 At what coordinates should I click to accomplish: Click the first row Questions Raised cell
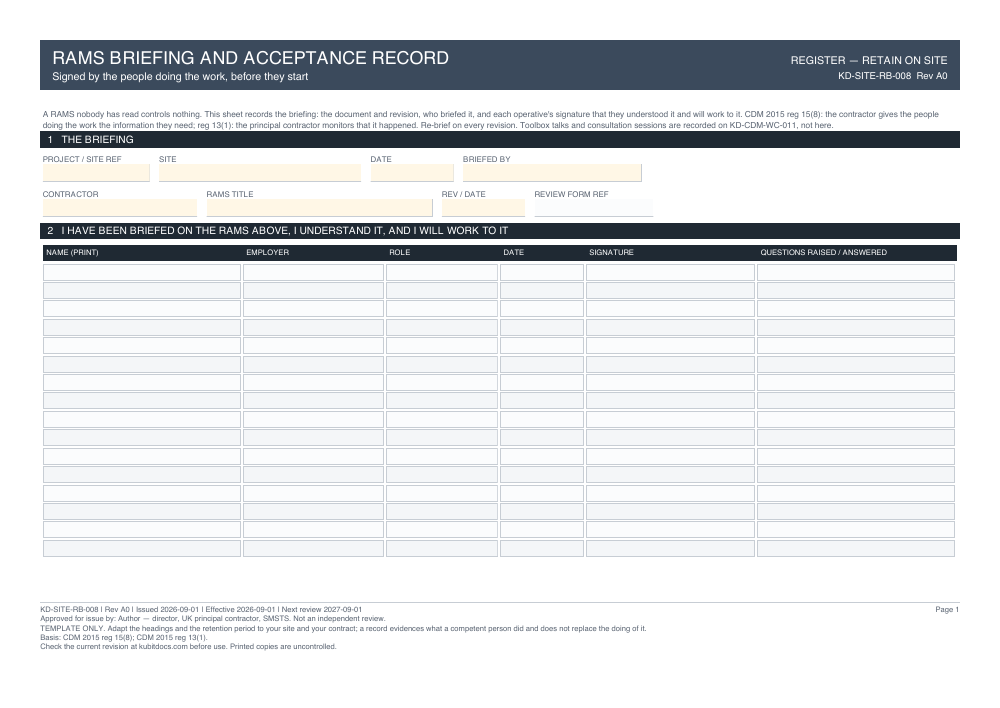tap(856, 273)
